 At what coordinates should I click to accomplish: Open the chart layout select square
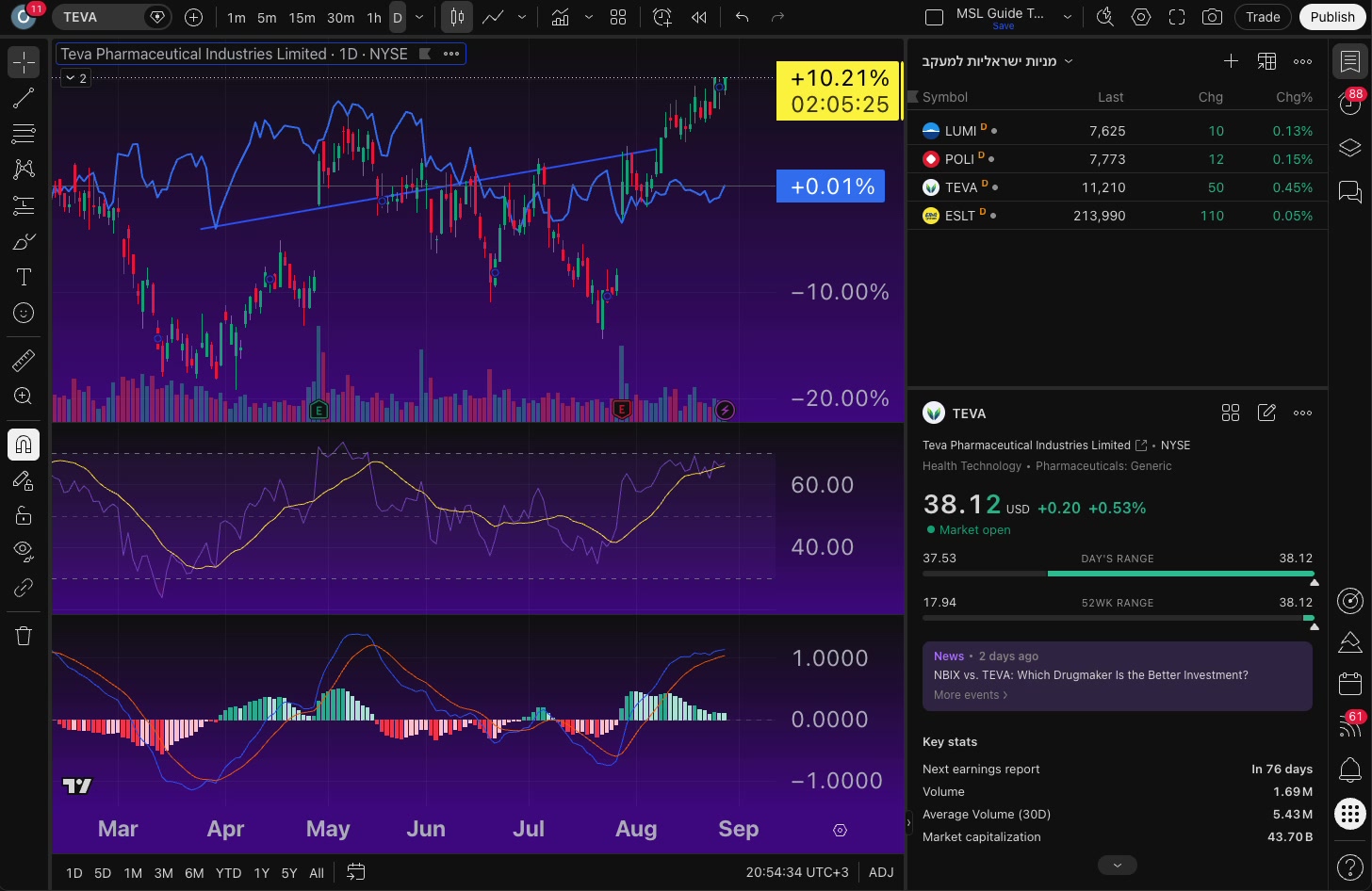(x=934, y=17)
